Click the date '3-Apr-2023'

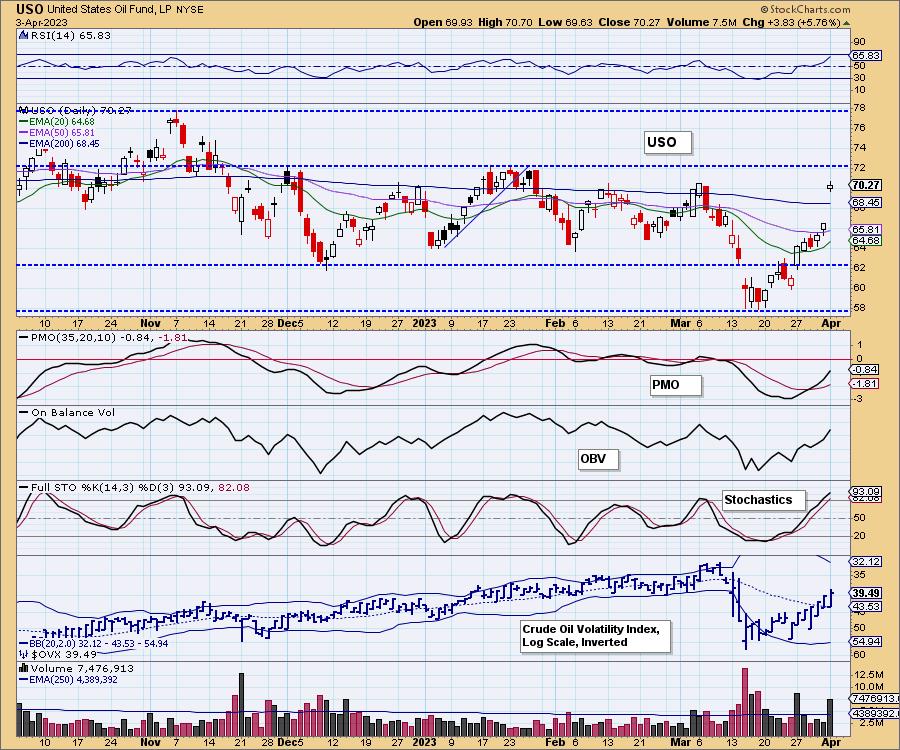pyautogui.click(x=42, y=23)
